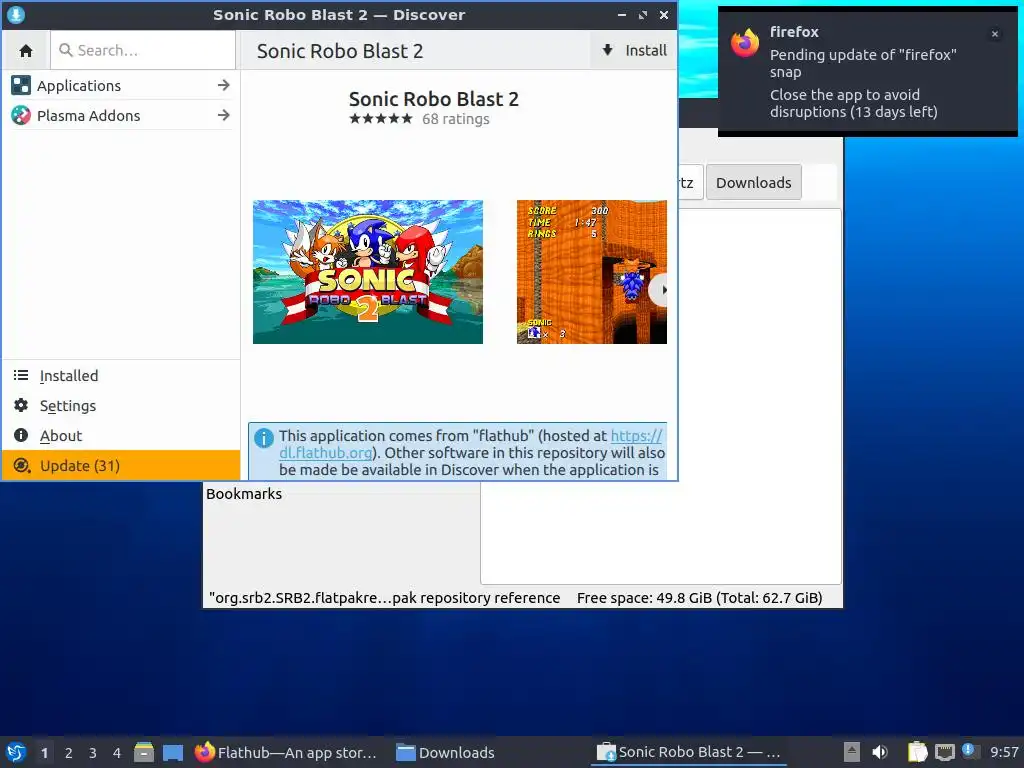Open the clipboard tray icon

pos(918,752)
